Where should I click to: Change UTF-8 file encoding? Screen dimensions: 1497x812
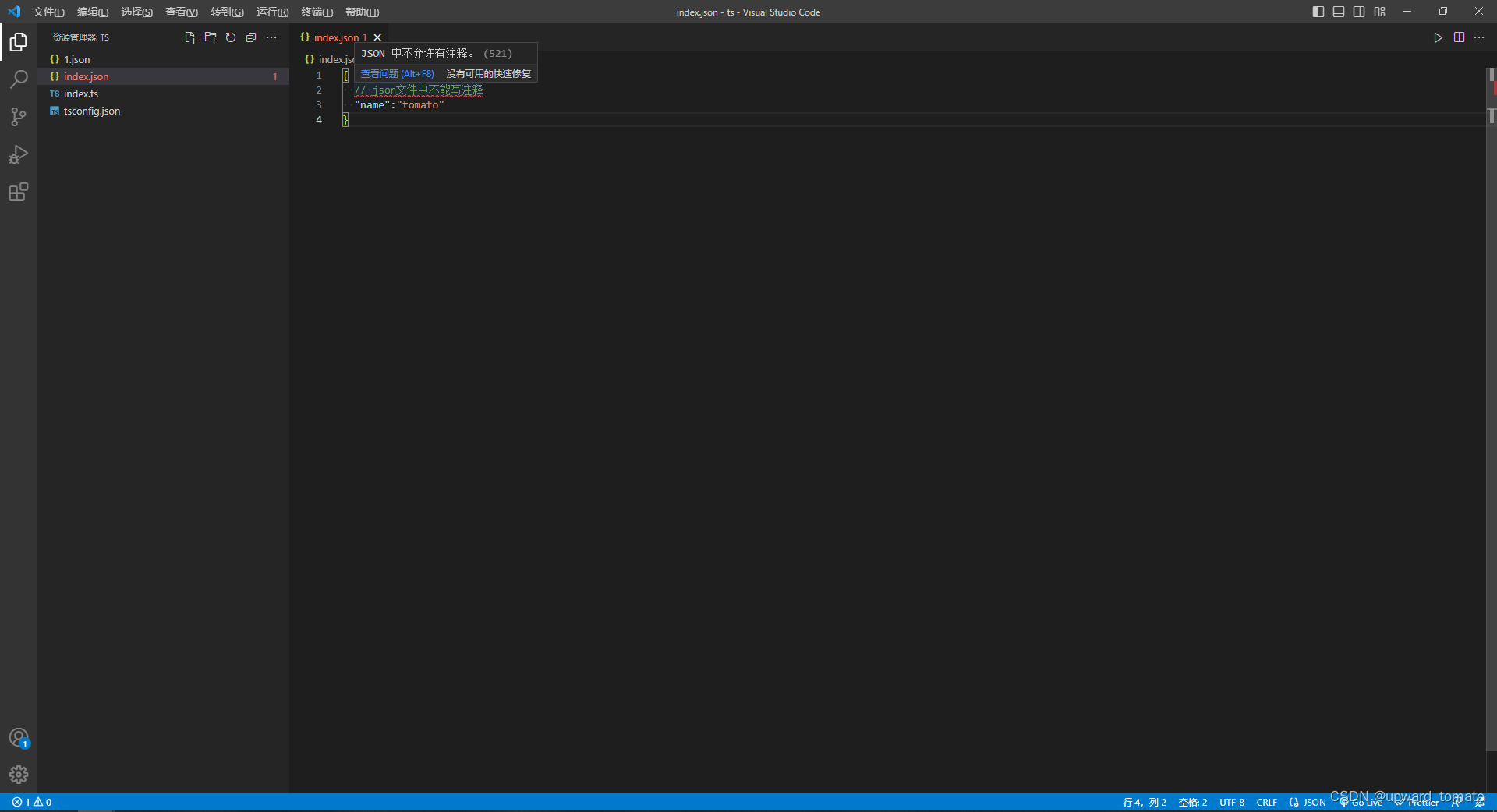point(1232,802)
